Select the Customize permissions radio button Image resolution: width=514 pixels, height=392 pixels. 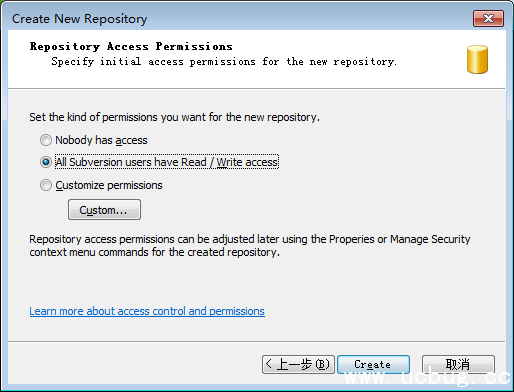click(x=46, y=185)
